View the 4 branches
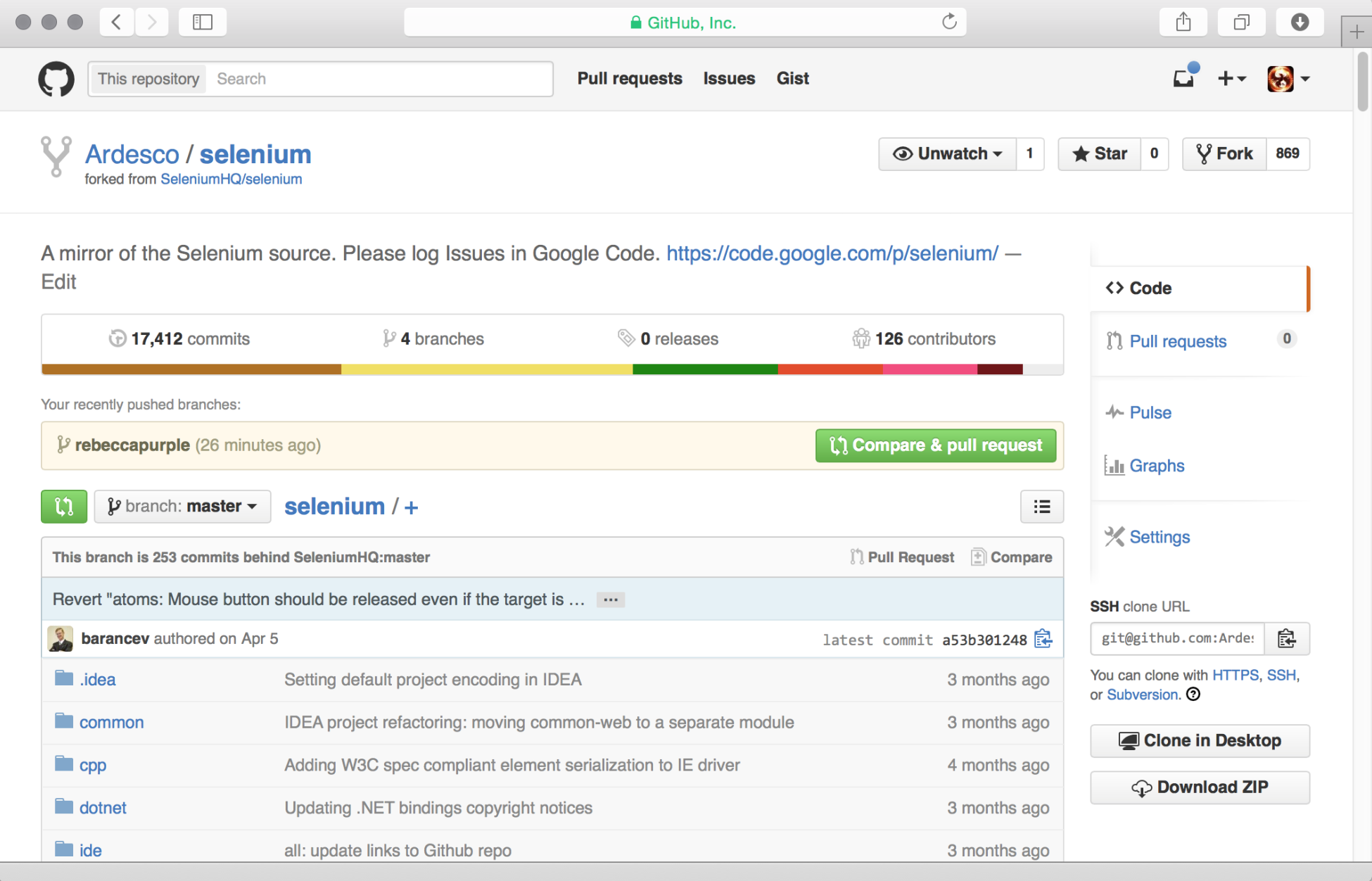The image size is (1372, 881). tap(433, 339)
